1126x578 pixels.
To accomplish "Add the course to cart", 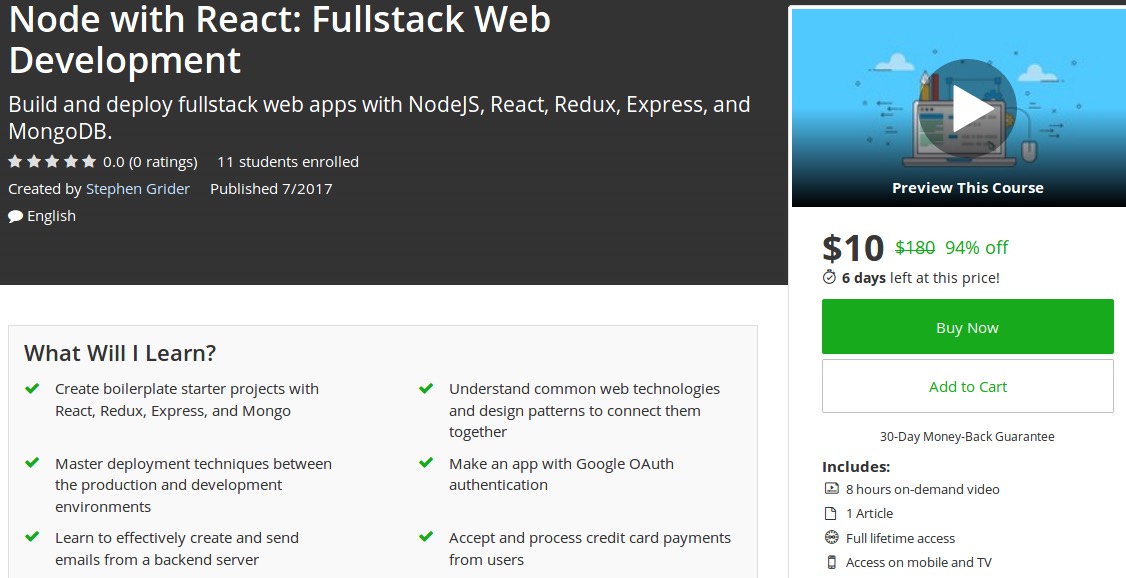I will point(967,386).
